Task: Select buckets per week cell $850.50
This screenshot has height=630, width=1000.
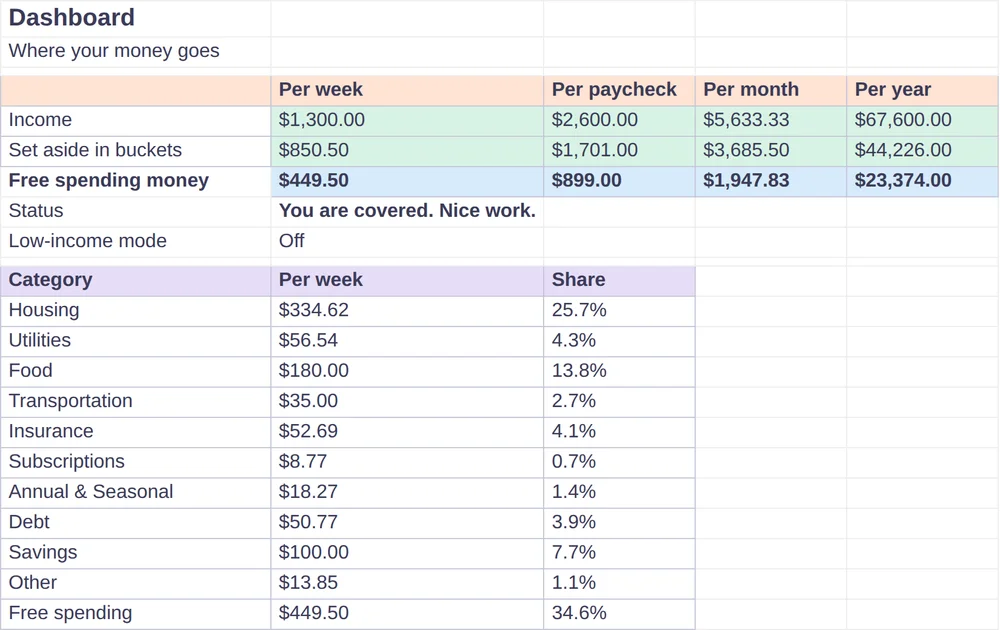Action: tap(407, 151)
